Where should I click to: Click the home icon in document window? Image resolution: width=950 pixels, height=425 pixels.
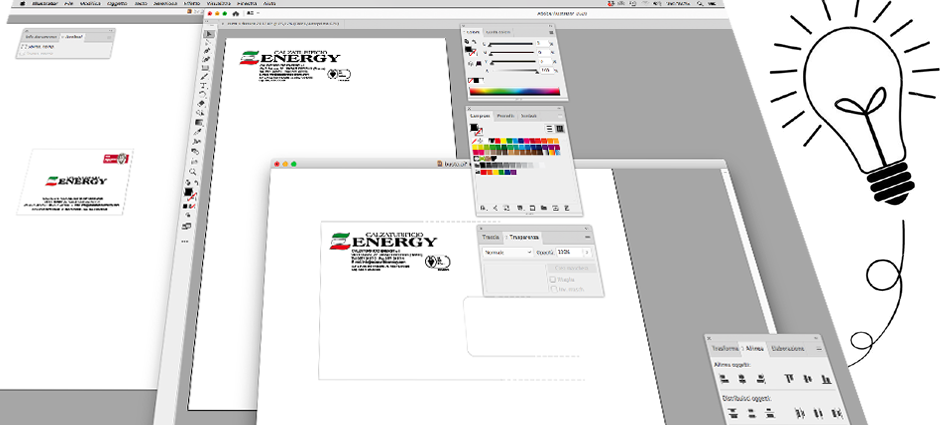pyautogui.click(x=236, y=13)
